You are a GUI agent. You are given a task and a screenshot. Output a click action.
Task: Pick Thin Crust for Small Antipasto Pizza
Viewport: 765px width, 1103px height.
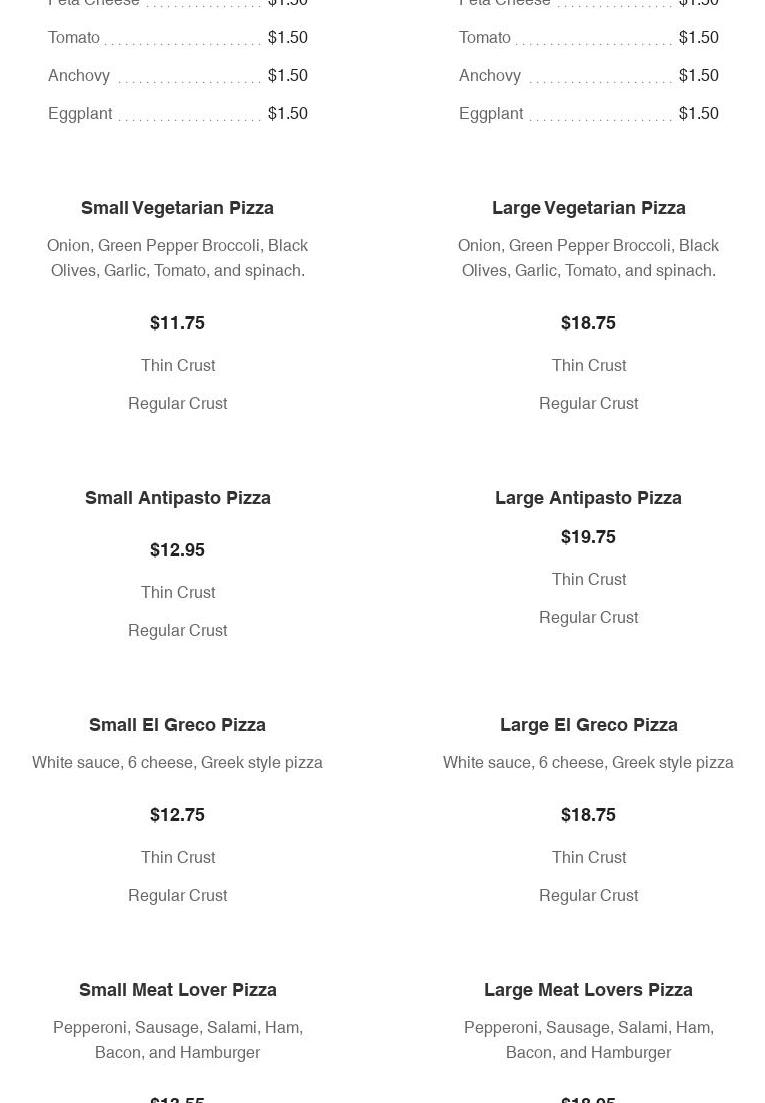click(178, 593)
